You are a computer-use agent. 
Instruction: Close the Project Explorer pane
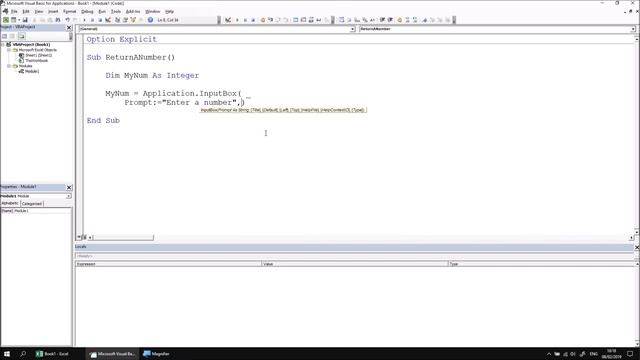click(69, 27)
